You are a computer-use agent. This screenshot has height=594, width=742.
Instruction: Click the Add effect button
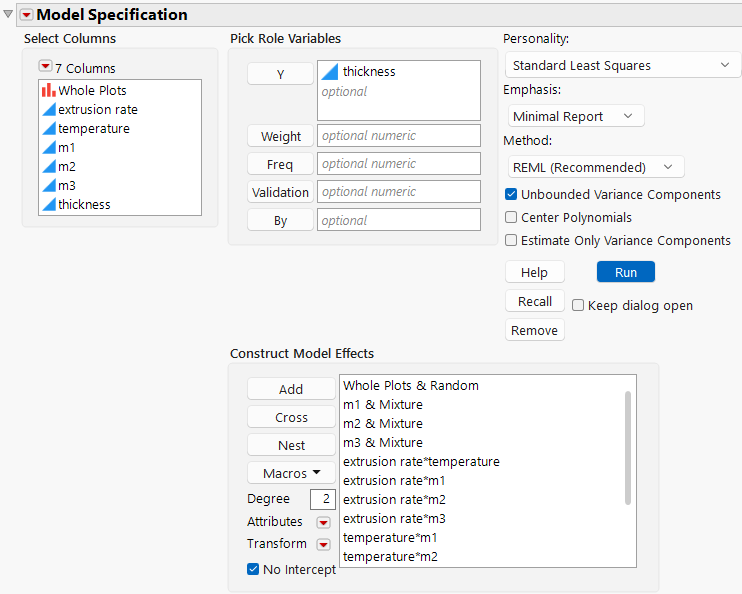(x=291, y=389)
